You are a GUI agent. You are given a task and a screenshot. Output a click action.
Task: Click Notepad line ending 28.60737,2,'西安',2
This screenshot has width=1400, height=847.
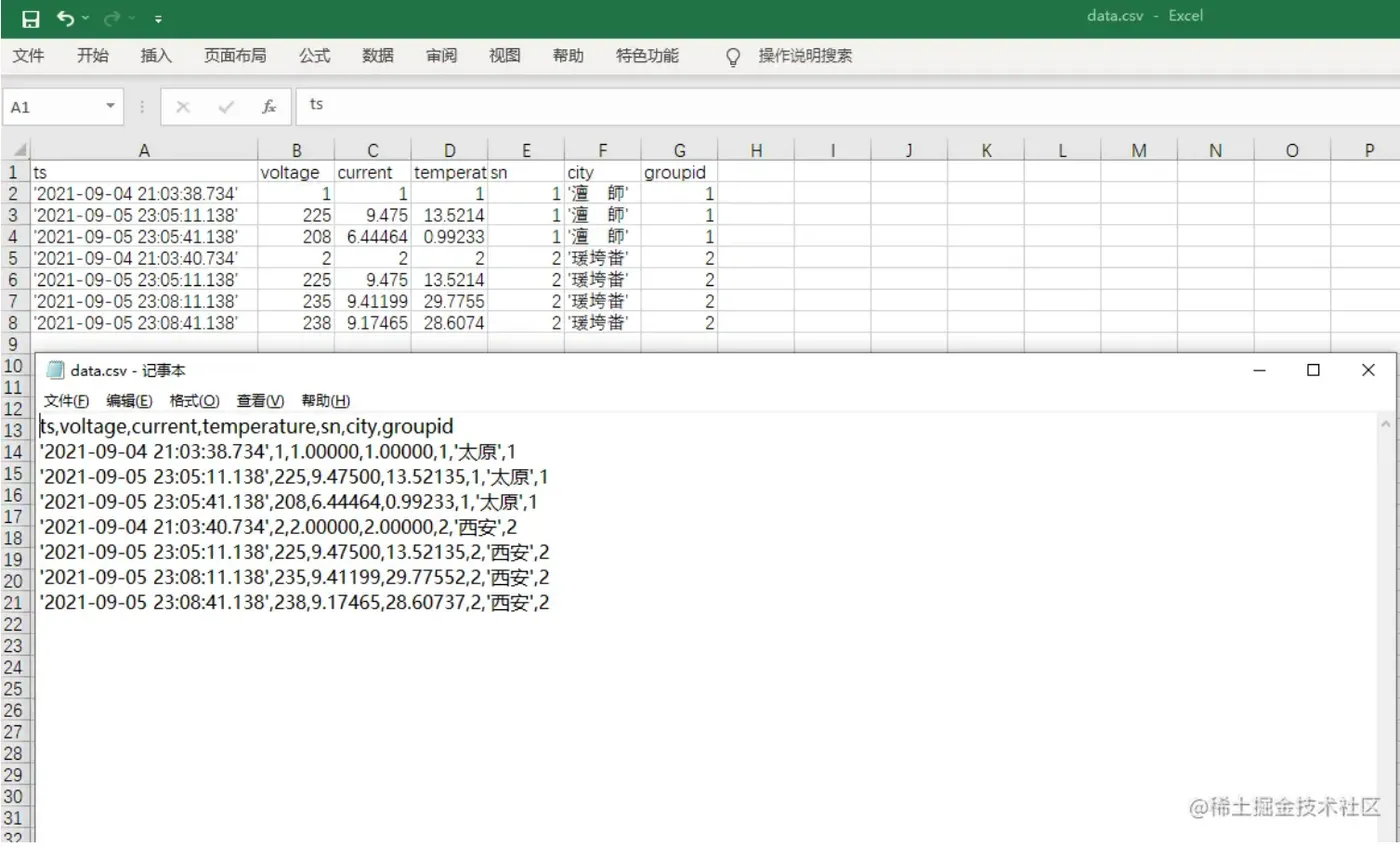coord(294,603)
